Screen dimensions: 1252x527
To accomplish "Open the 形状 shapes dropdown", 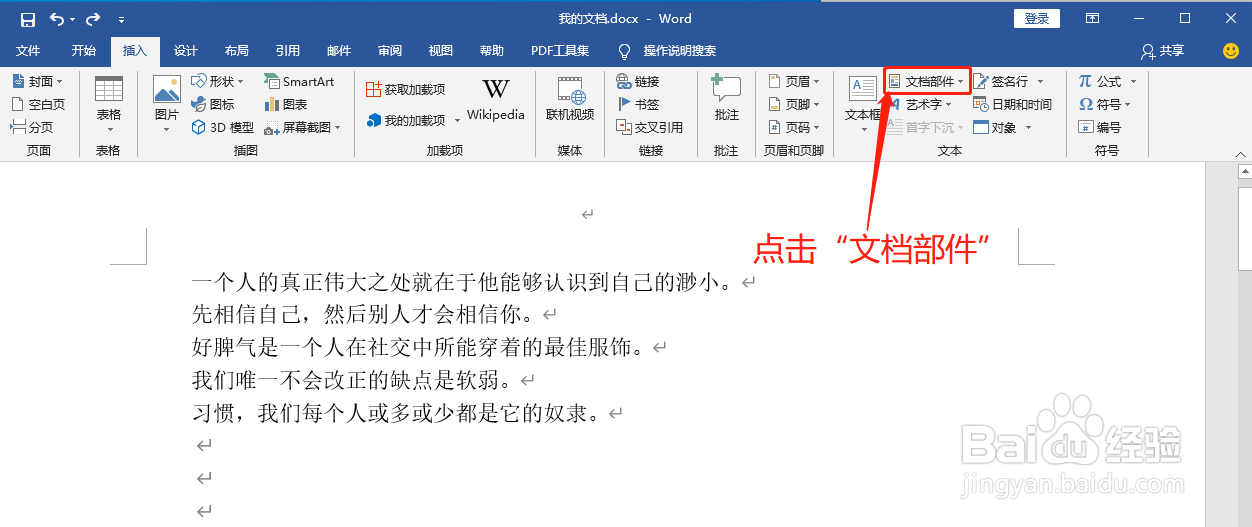I will 216,81.
